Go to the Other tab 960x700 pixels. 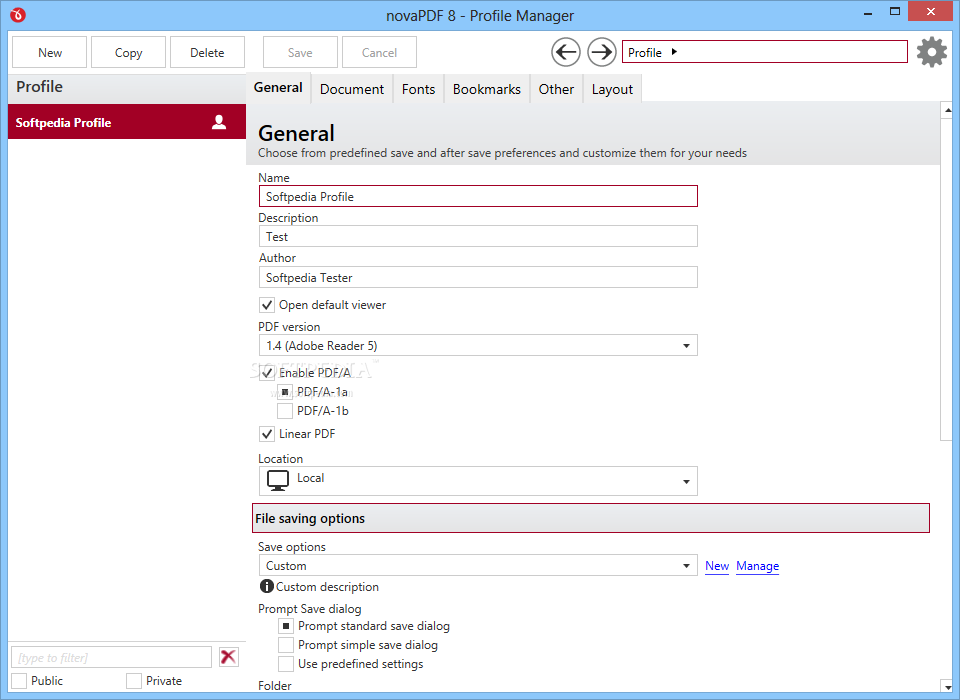(556, 89)
